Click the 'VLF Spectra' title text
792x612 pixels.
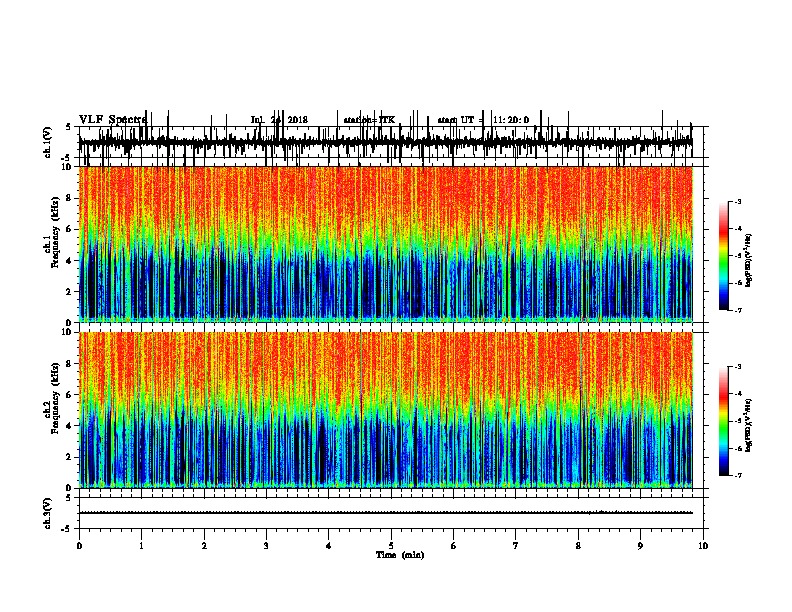(x=113, y=120)
